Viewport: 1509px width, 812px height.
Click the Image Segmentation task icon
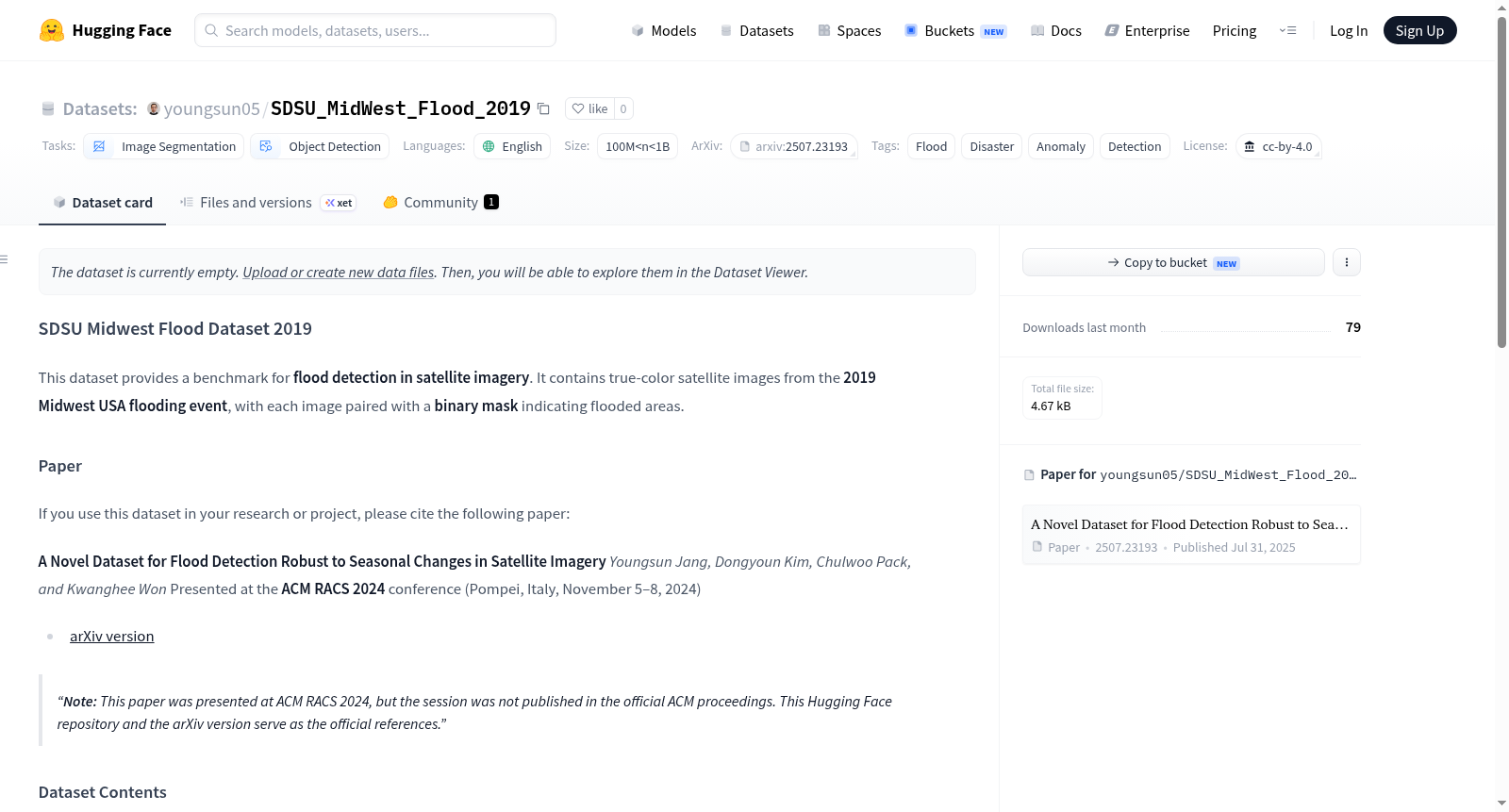pos(99,146)
